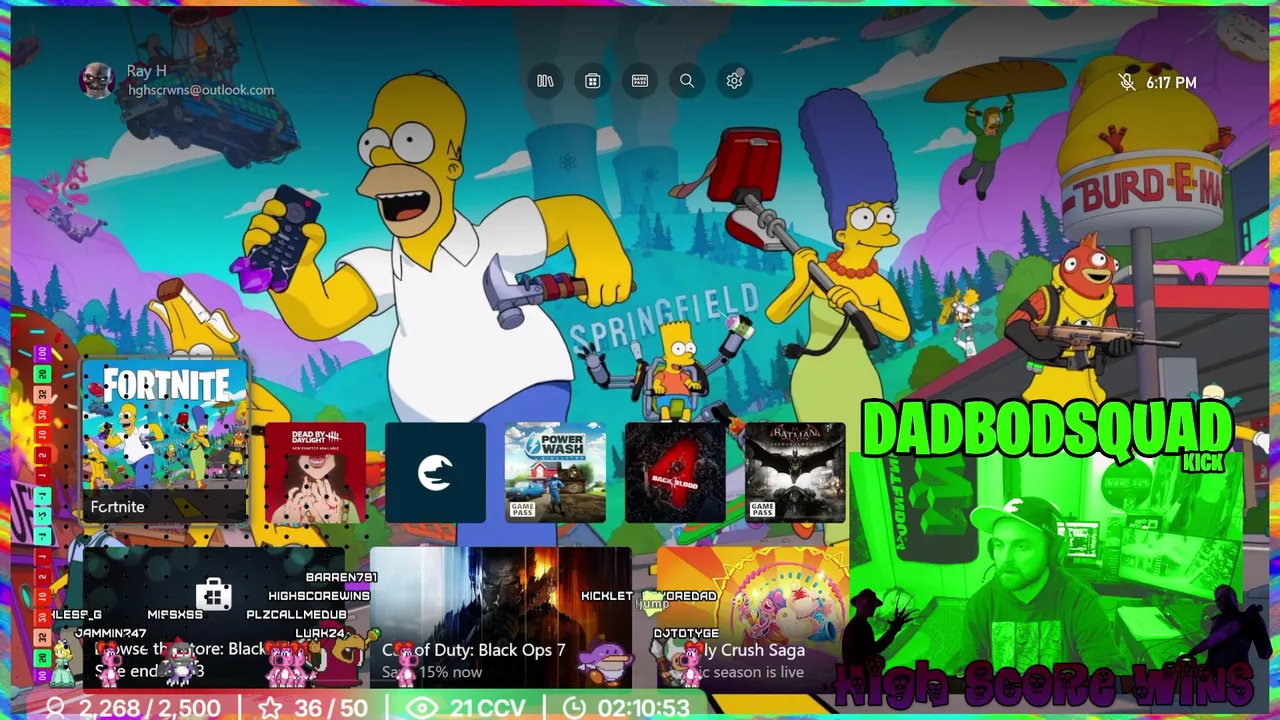Click the '36 / 50' star goal text

coord(329,708)
